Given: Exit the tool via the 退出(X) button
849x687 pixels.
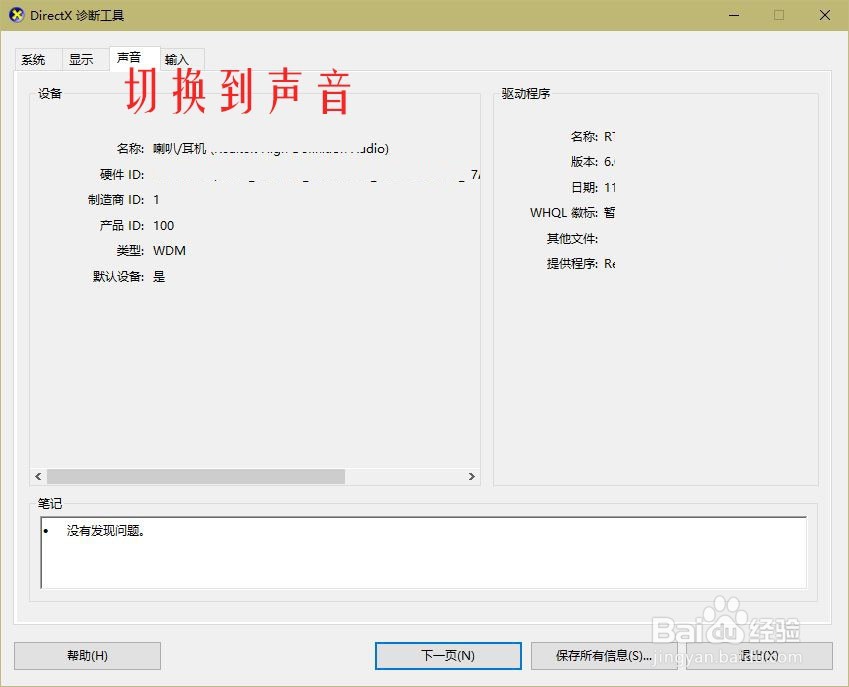Looking at the screenshot, I should pos(757,656).
